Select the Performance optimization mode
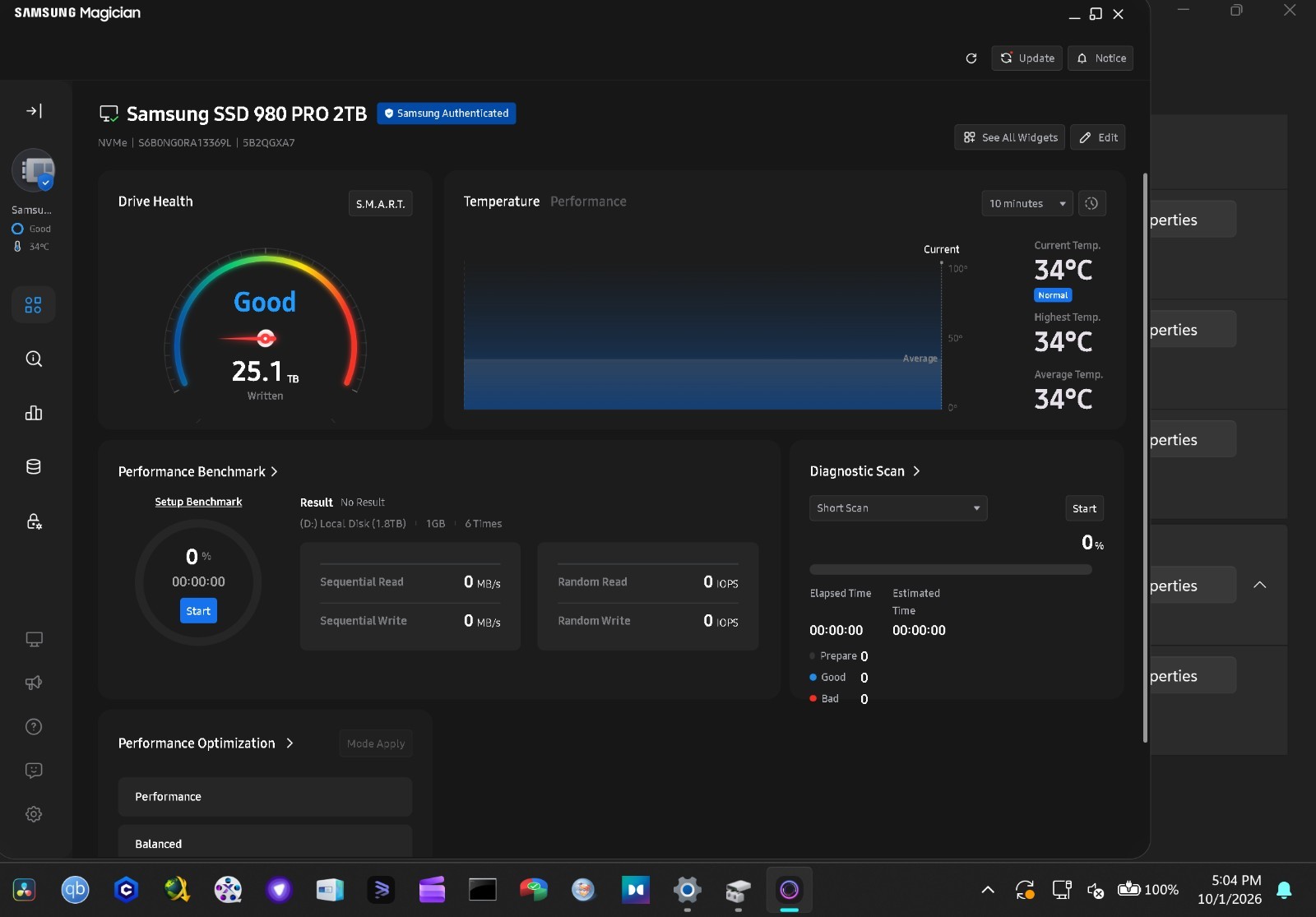The image size is (1316, 917). click(x=265, y=797)
